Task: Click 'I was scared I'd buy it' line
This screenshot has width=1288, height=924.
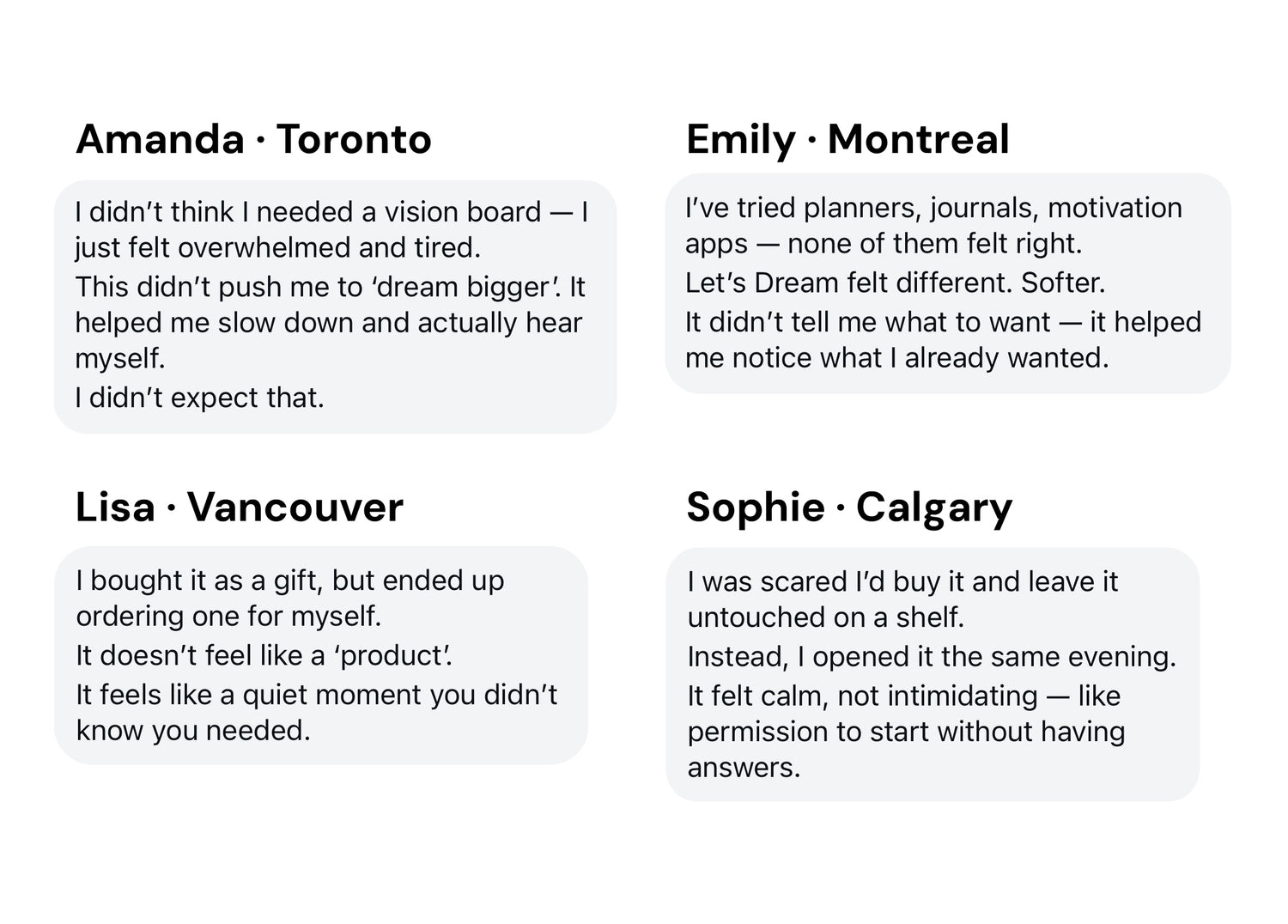Action: pyautogui.click(x=902, y=581)
